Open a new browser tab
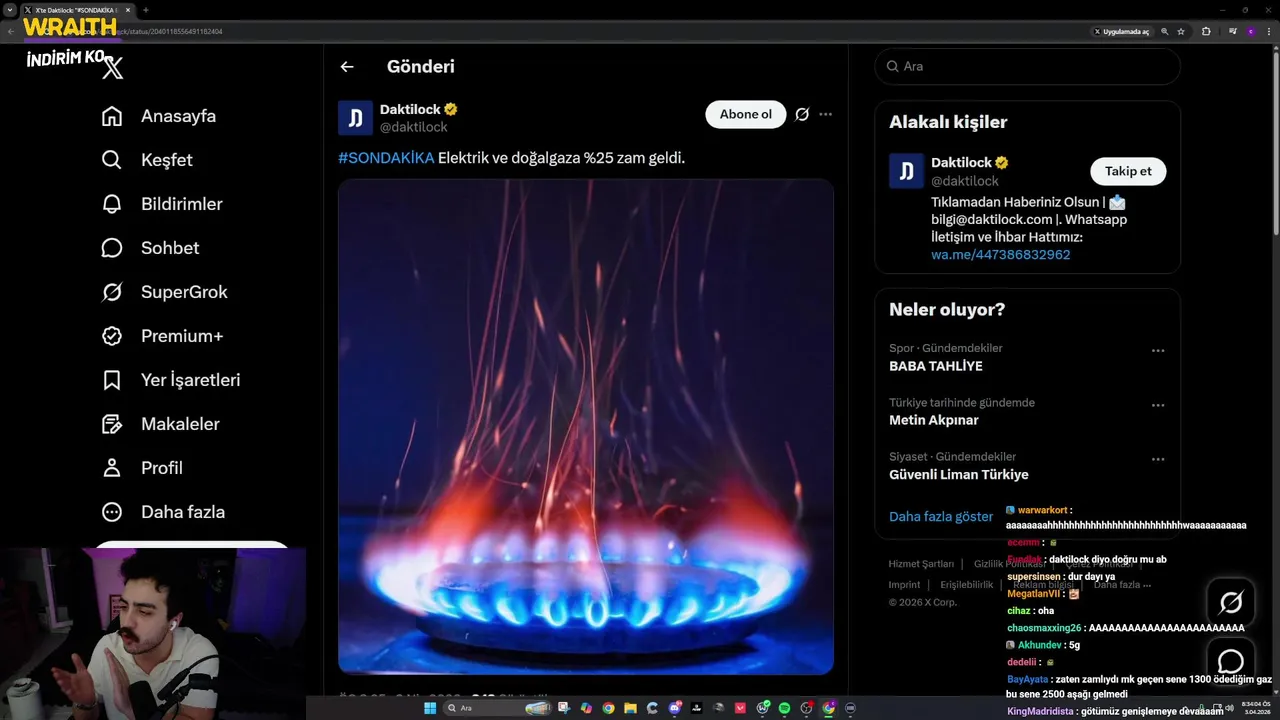This screenshot has width=1280, height=720. 146,10
